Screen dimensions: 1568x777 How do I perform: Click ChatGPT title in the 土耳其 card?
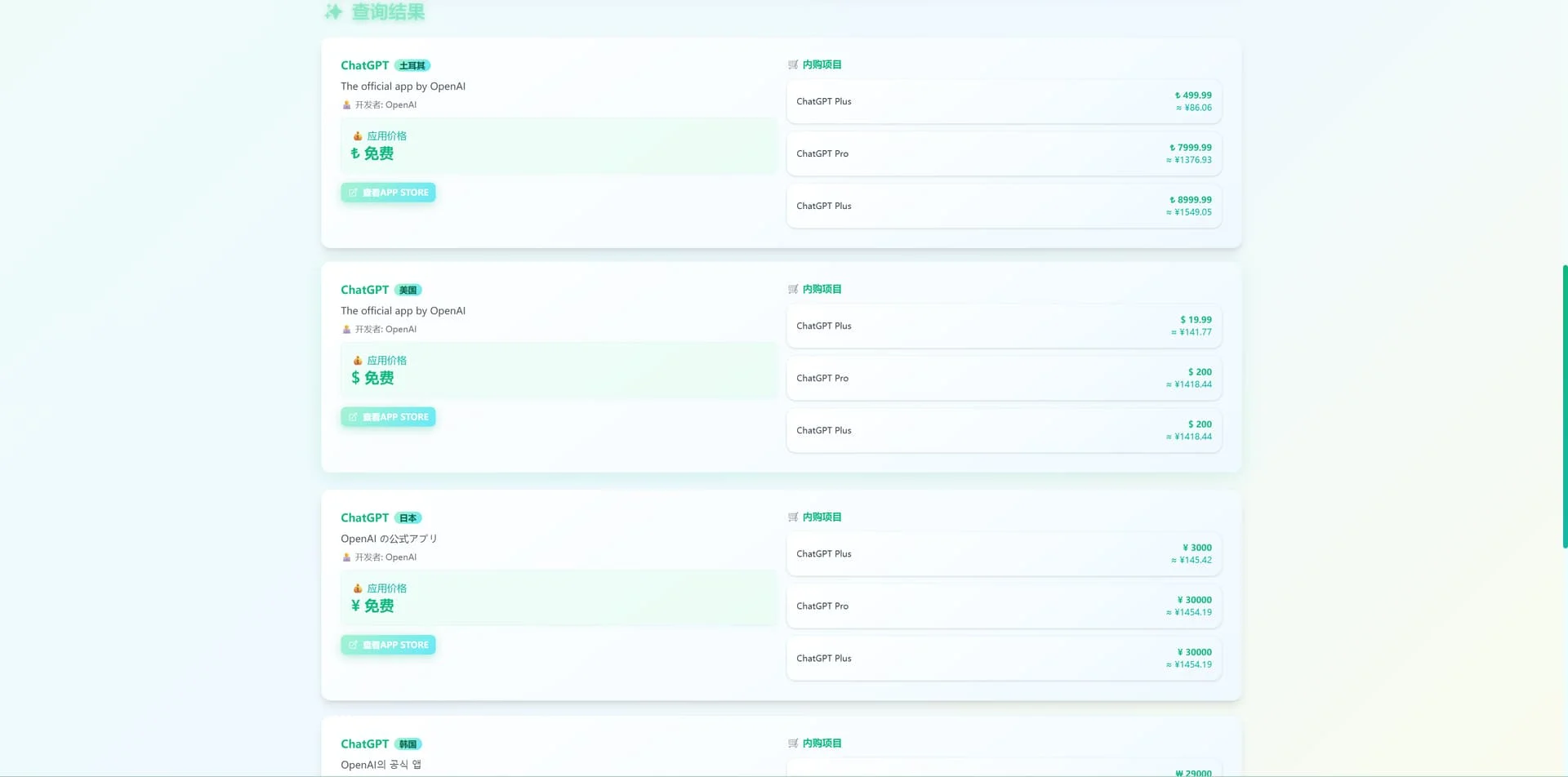point(364,65)
